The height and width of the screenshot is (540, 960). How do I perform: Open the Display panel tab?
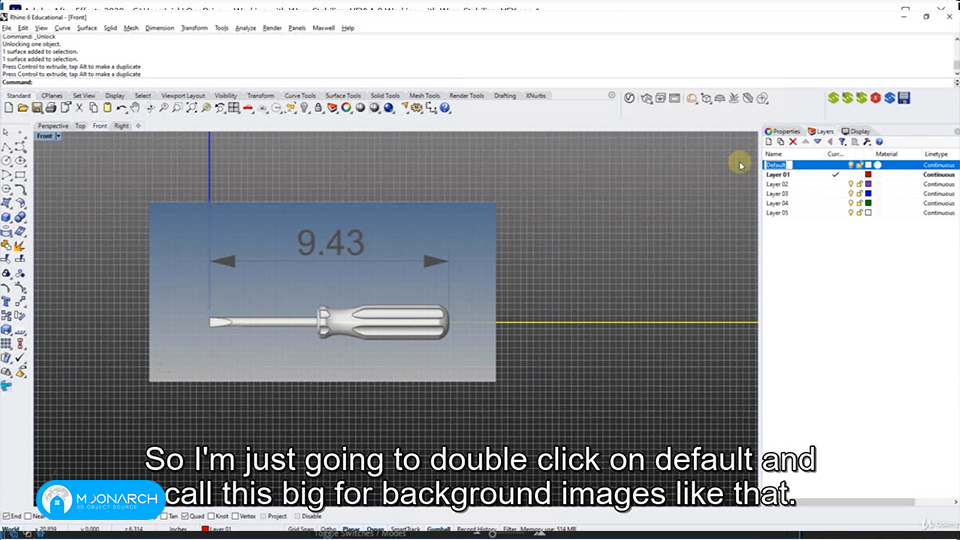(856, 131)
